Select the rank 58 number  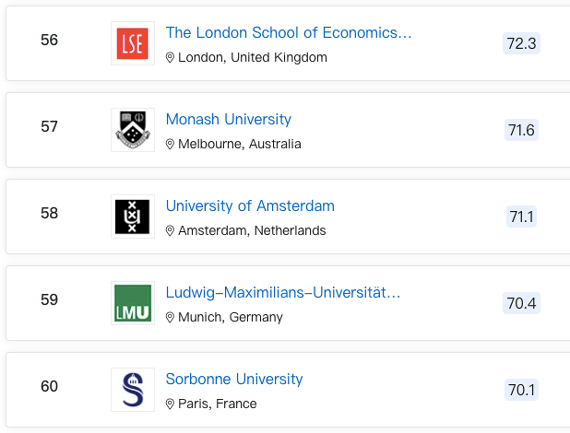[x=49, y=213]
